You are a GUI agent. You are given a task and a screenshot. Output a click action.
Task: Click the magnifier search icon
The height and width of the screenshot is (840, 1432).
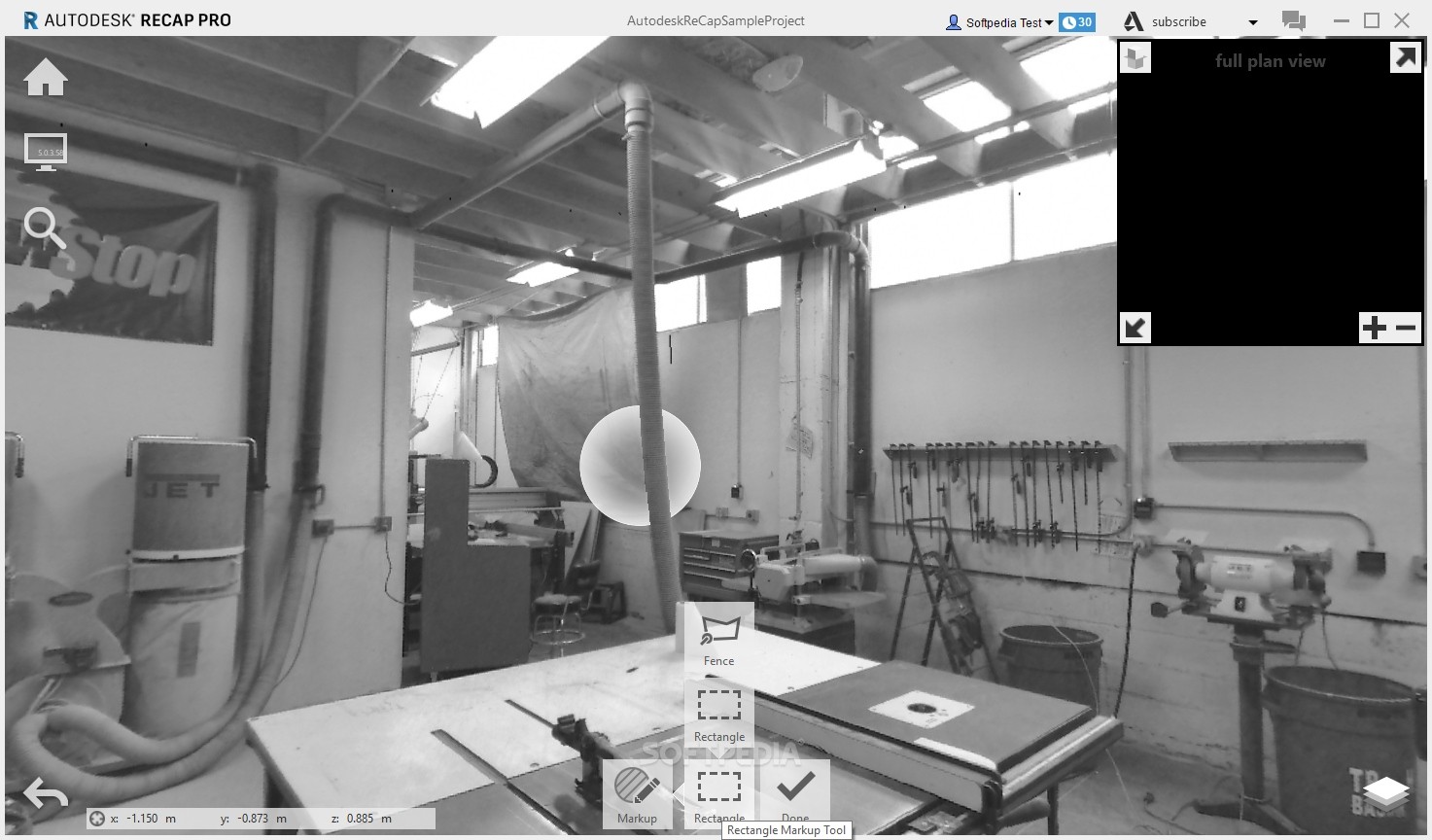[x=44, y=228]
